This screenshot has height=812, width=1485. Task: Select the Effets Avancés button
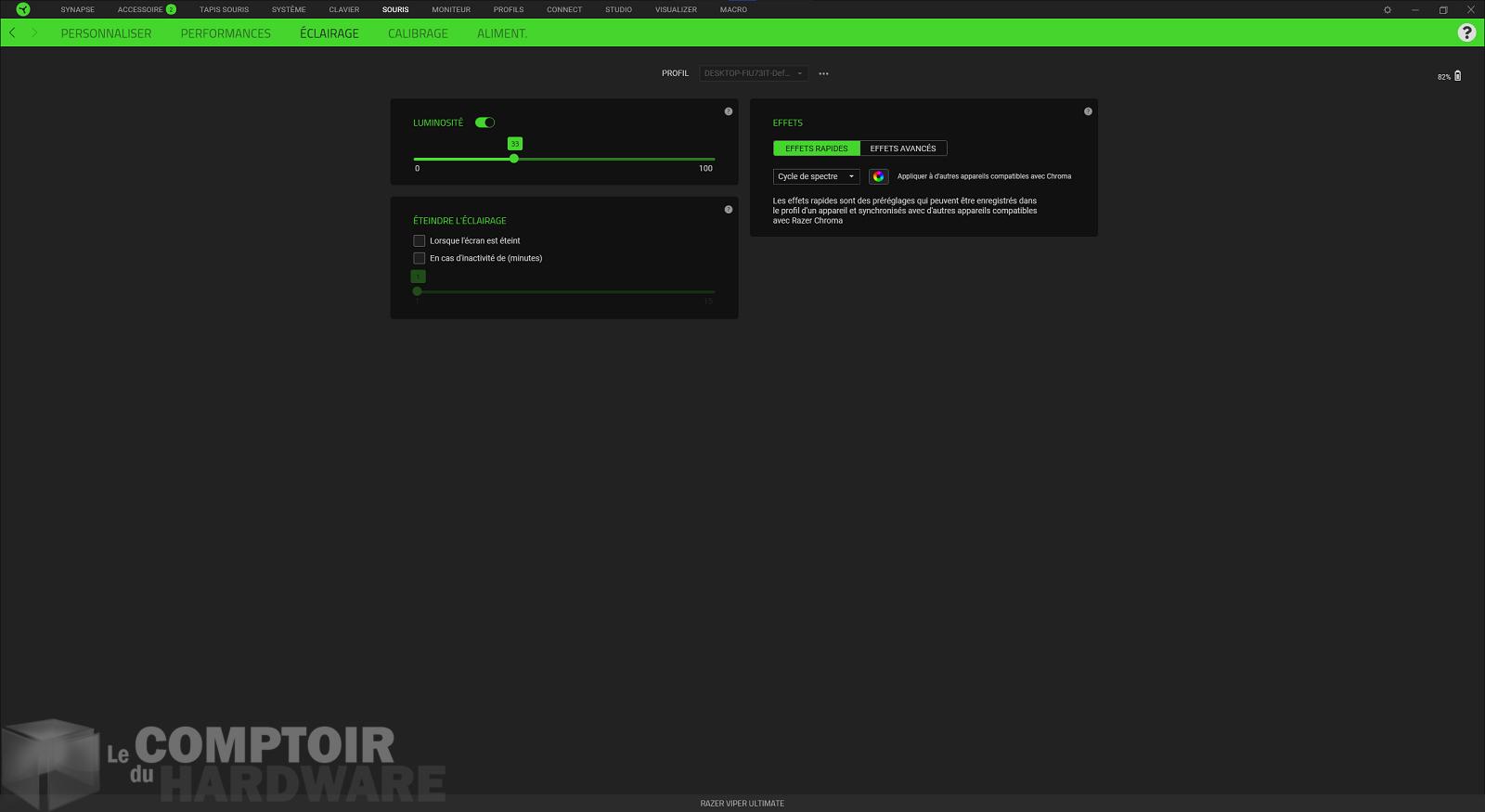[x=903, y=148]
